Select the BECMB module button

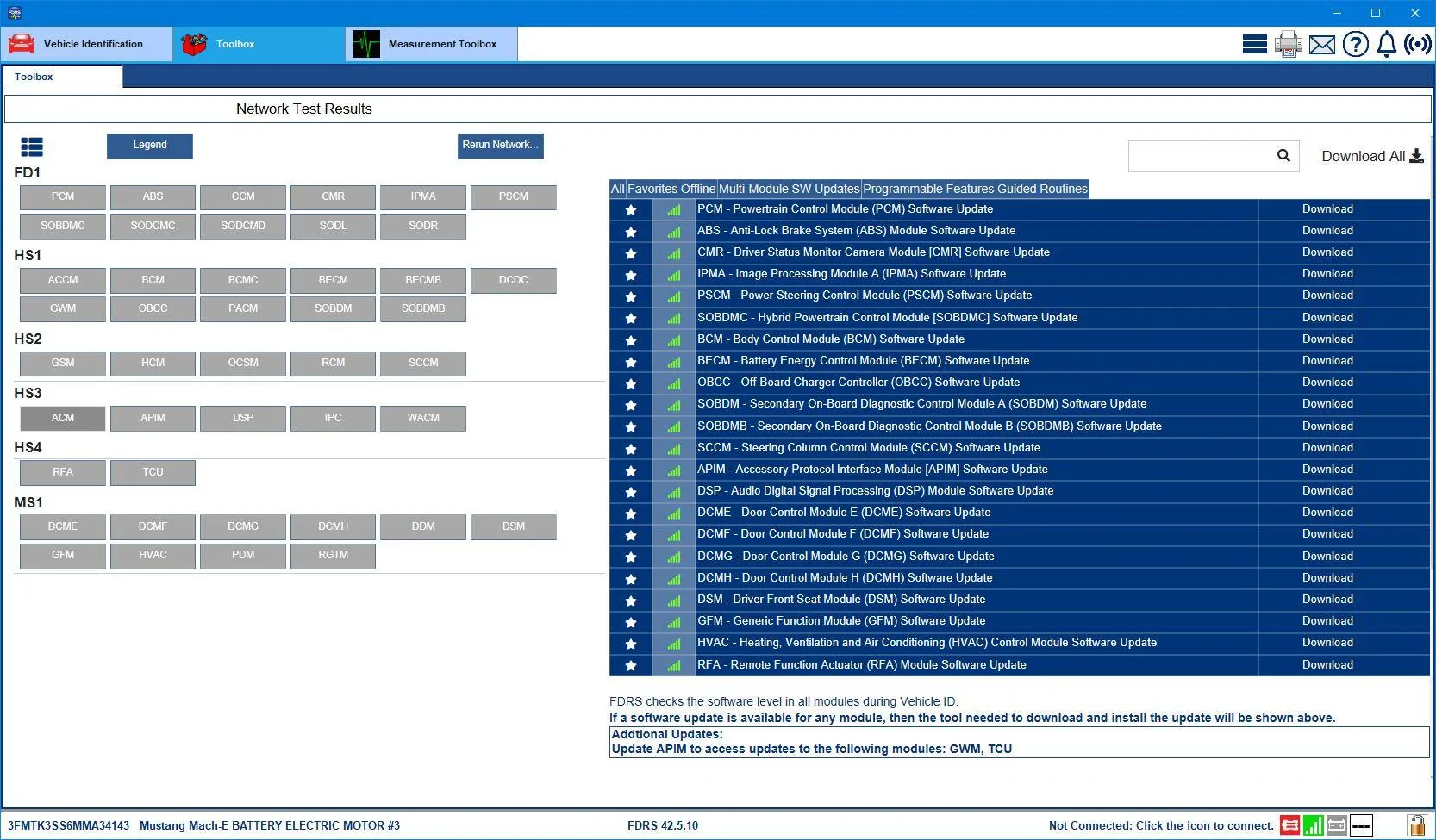tap(423, 281)
